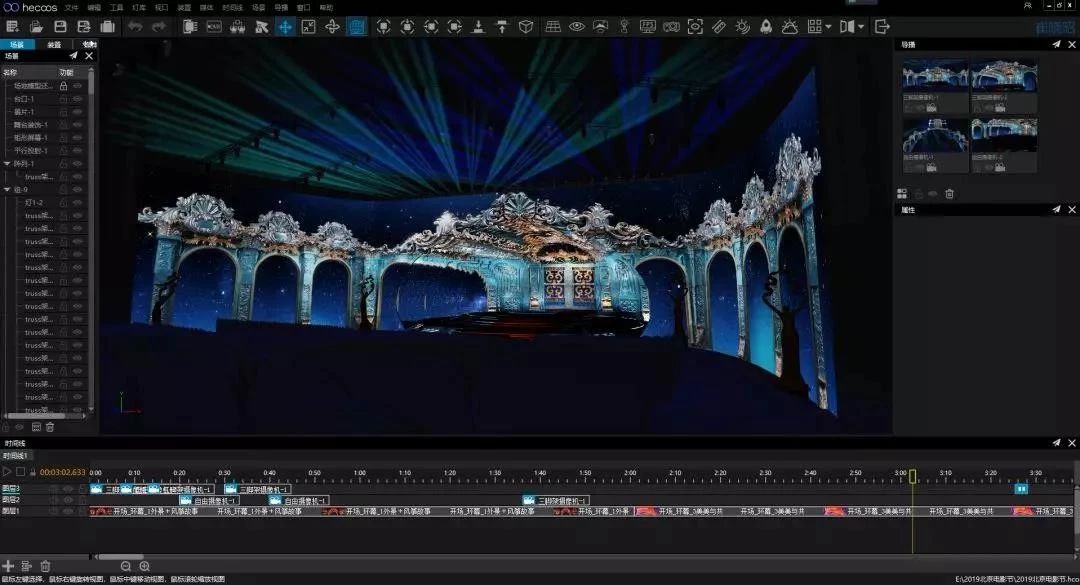Click the export/output icon at the toolbar's right end
Screen dimensions: 1080x585
pos(883,26)
